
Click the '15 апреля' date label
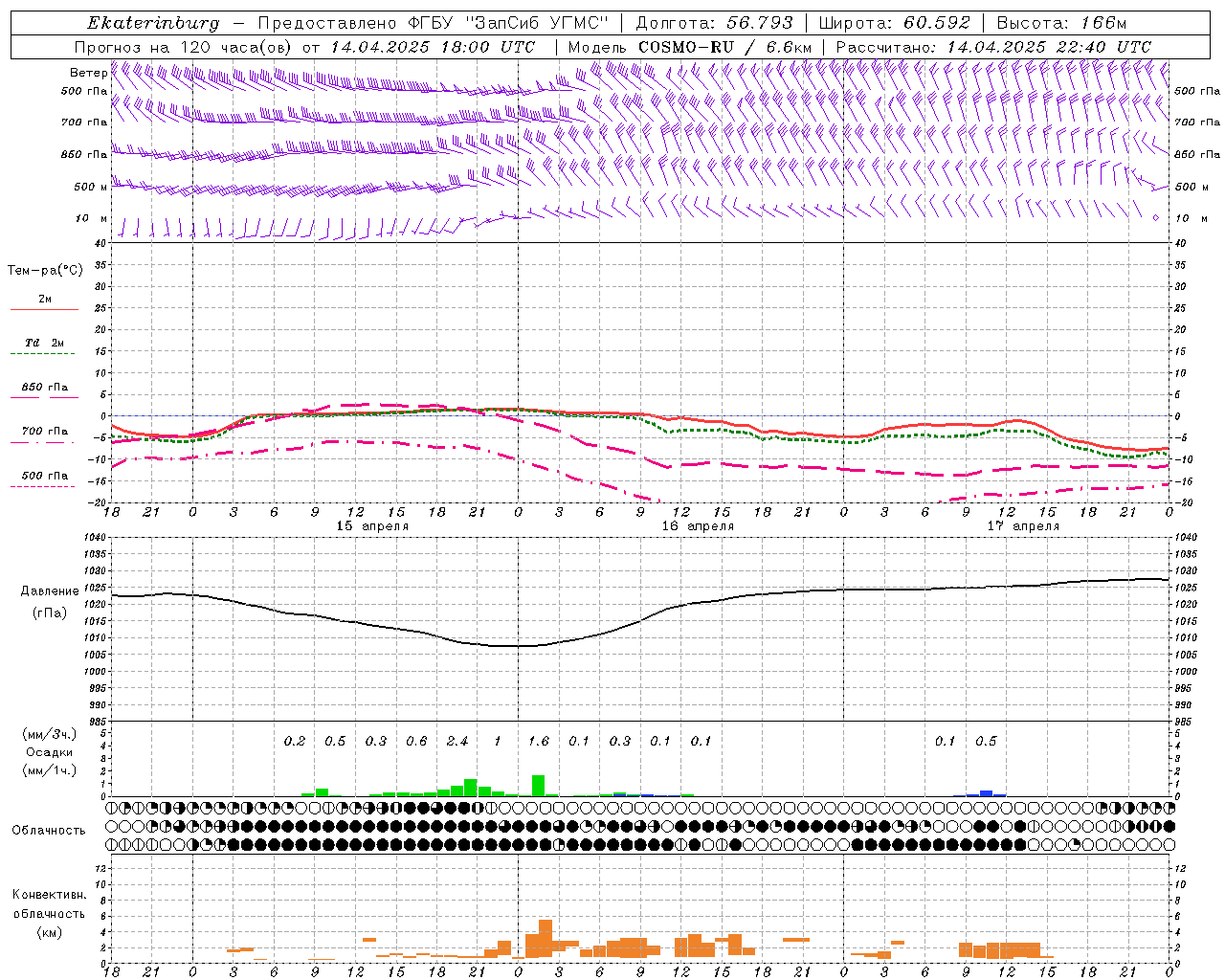[x=372, y=526]
